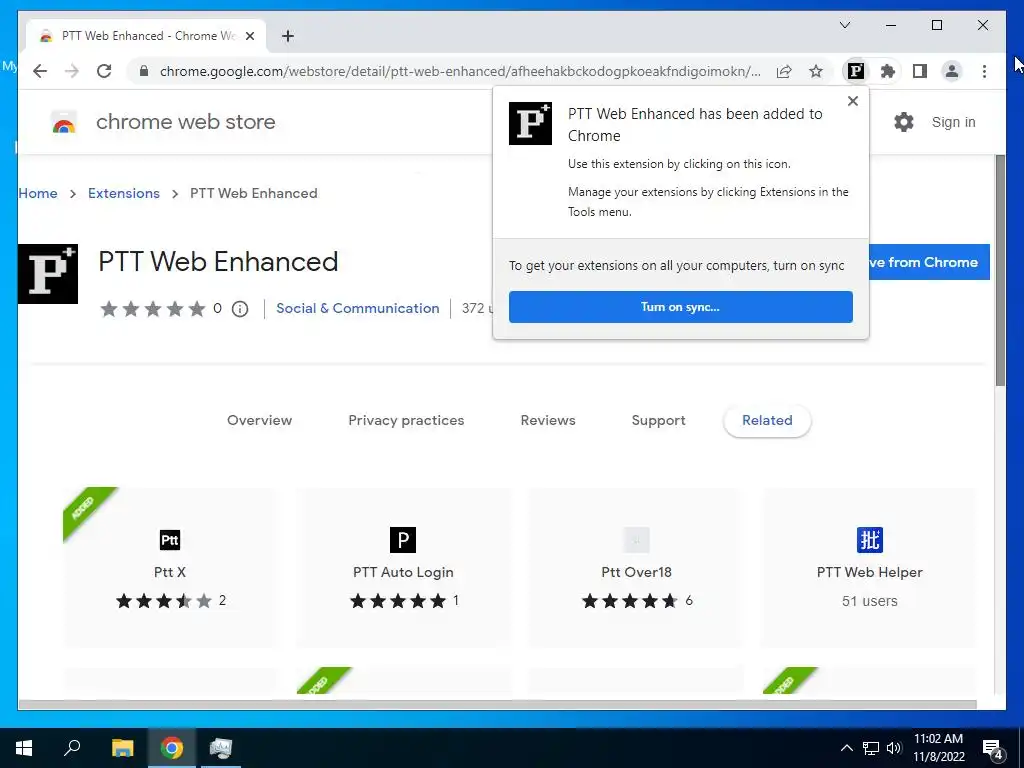Toggle the Chrome side panel
This screenshot has width=1024, height=768.
tap(920, 71)
